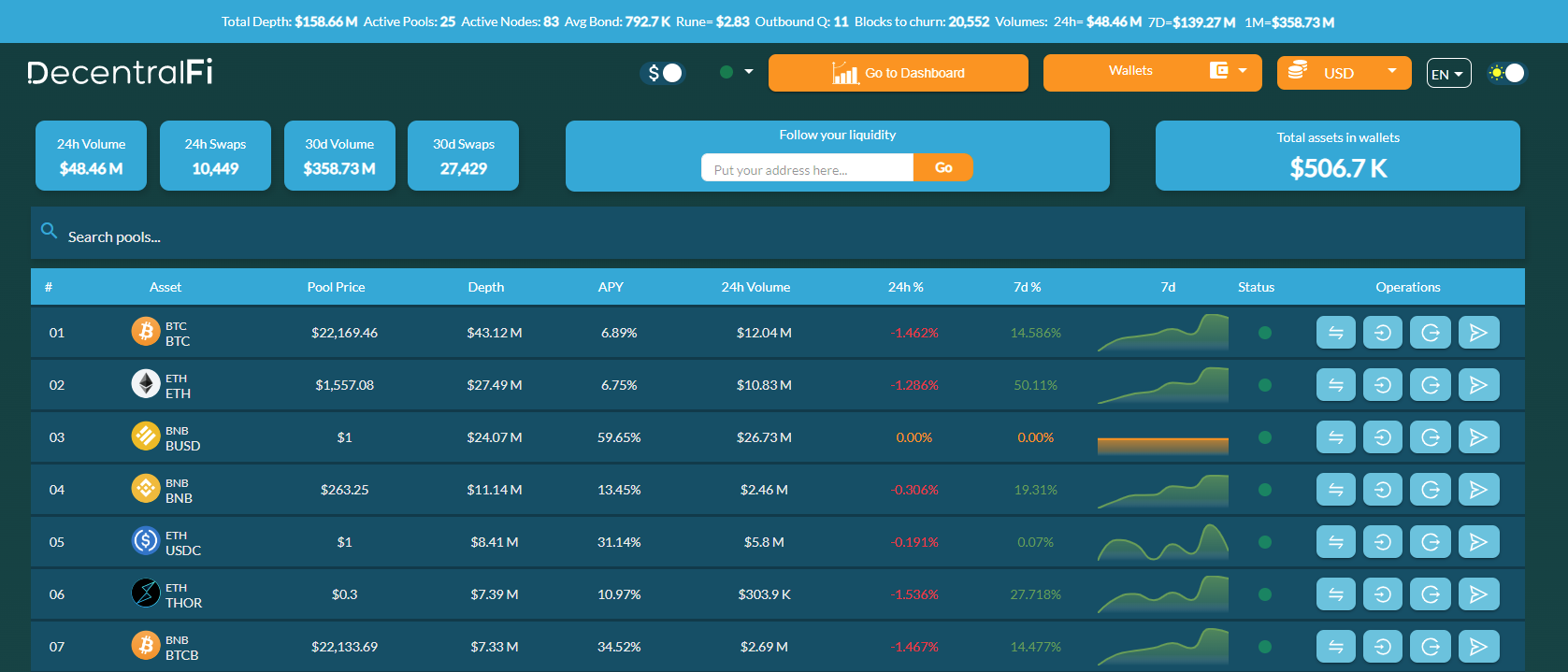Open the EN language dropdown
1568x672 pixels.
[x=1448, y=73]
